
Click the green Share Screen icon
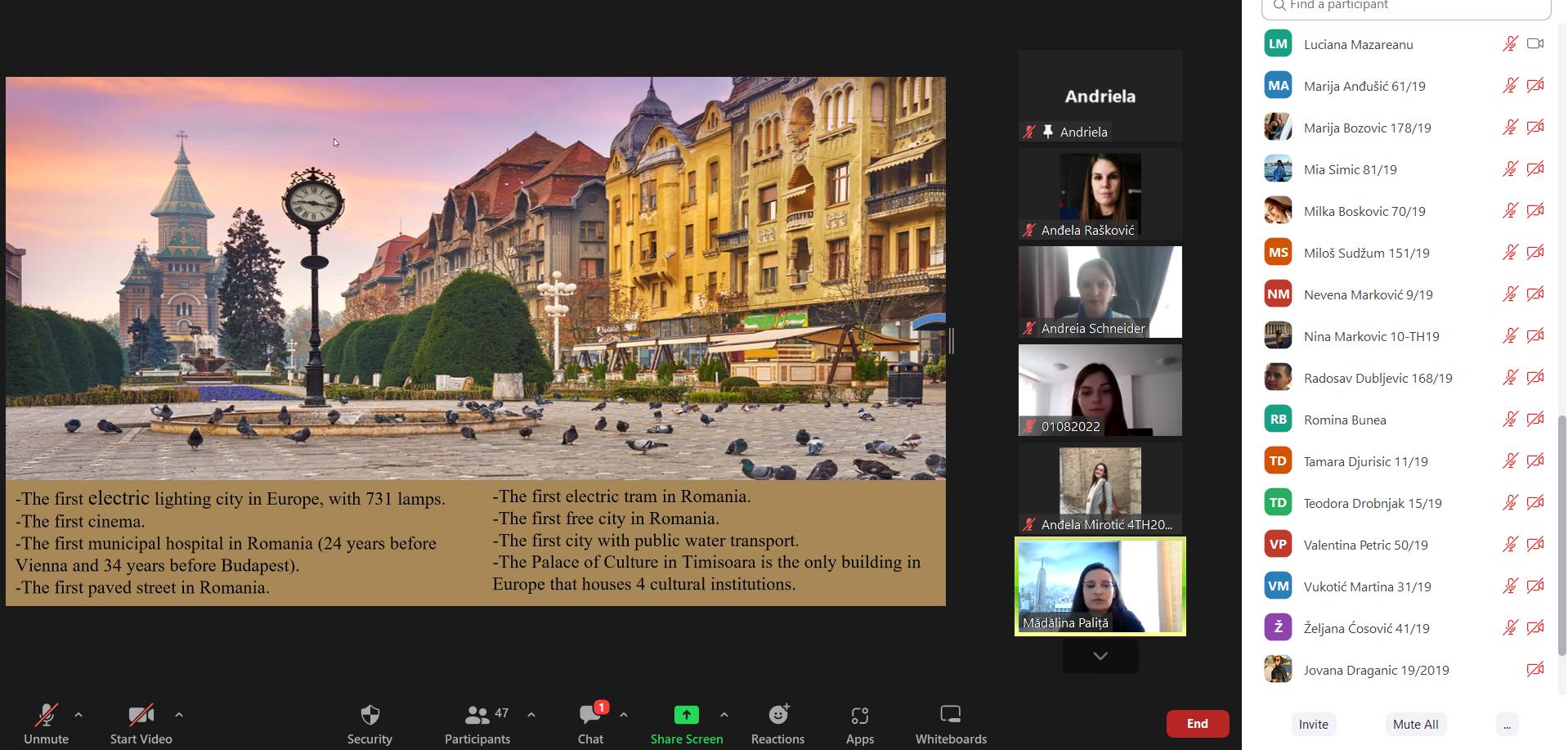pos(687,715)
